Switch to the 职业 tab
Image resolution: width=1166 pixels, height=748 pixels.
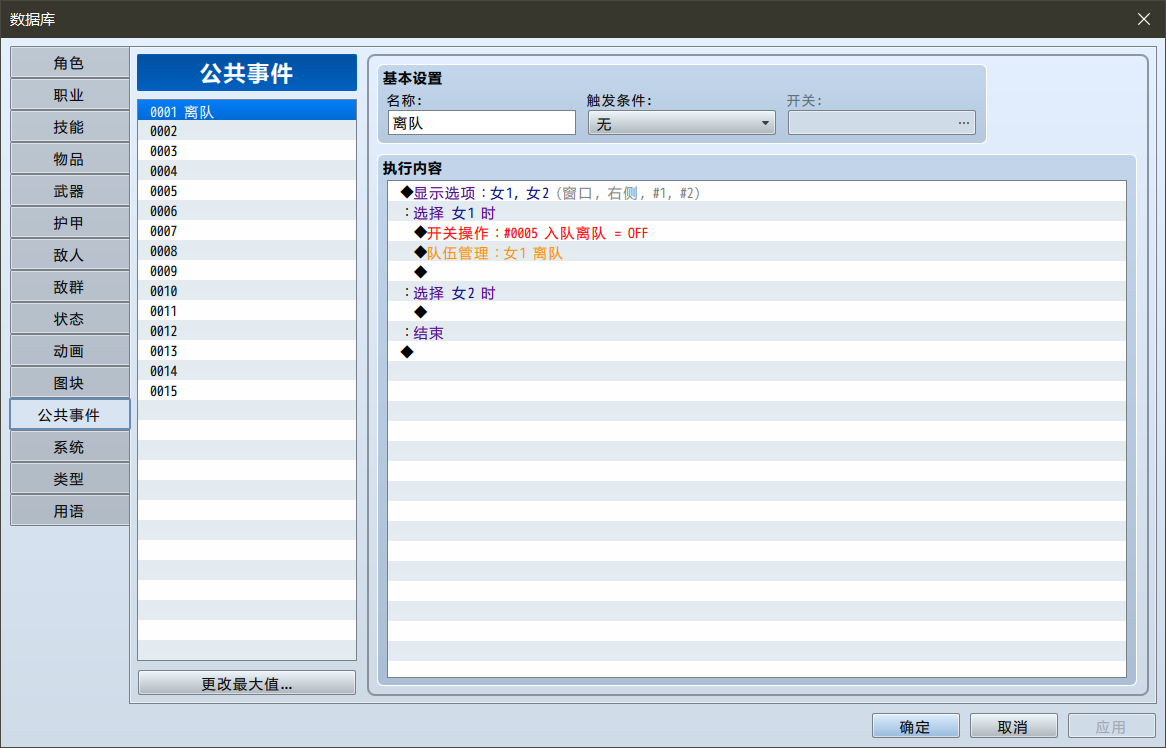[69, 95]
